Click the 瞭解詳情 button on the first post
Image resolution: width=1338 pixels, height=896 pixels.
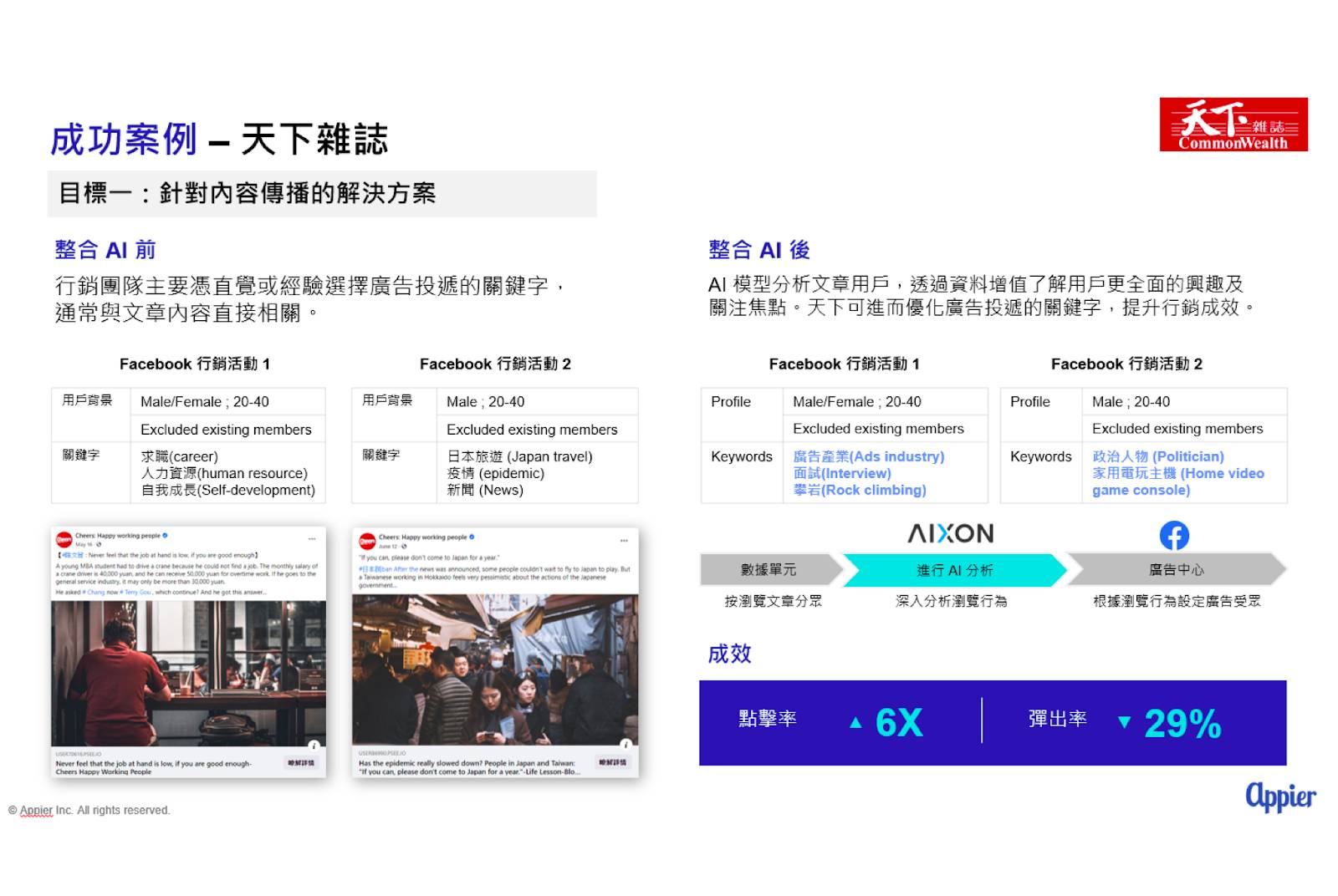[x=301, y=763]
